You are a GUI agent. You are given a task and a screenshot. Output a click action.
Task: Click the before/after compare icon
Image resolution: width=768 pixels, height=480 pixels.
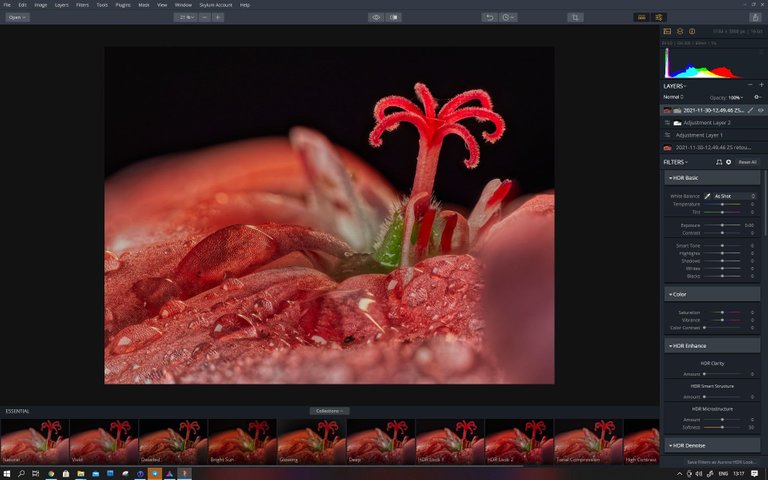(394, 17)
